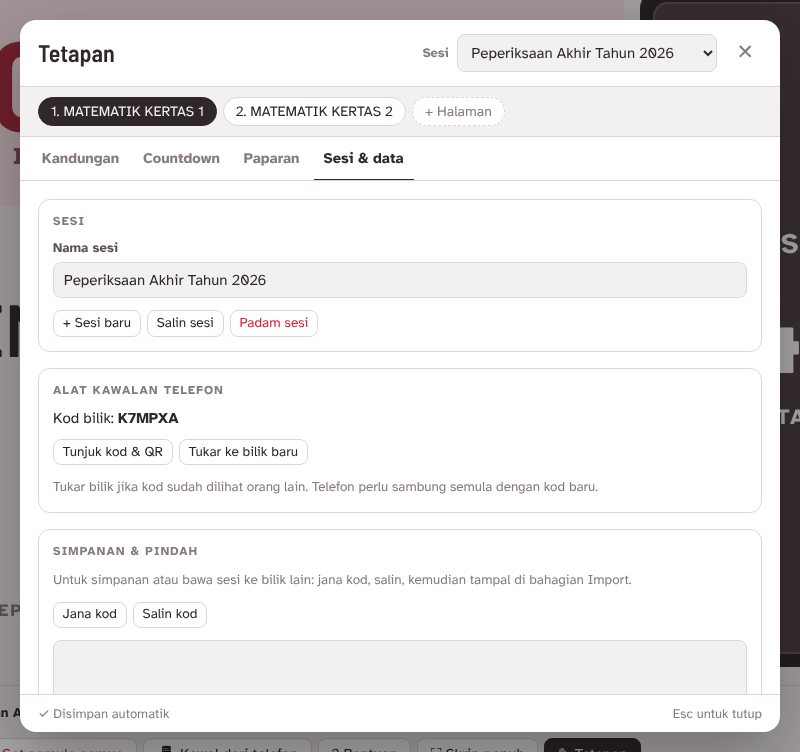Show room code with Tunjuk kod & QR
Image resolution: width=800 pixels, height=752 pixels.
(112, 452)
